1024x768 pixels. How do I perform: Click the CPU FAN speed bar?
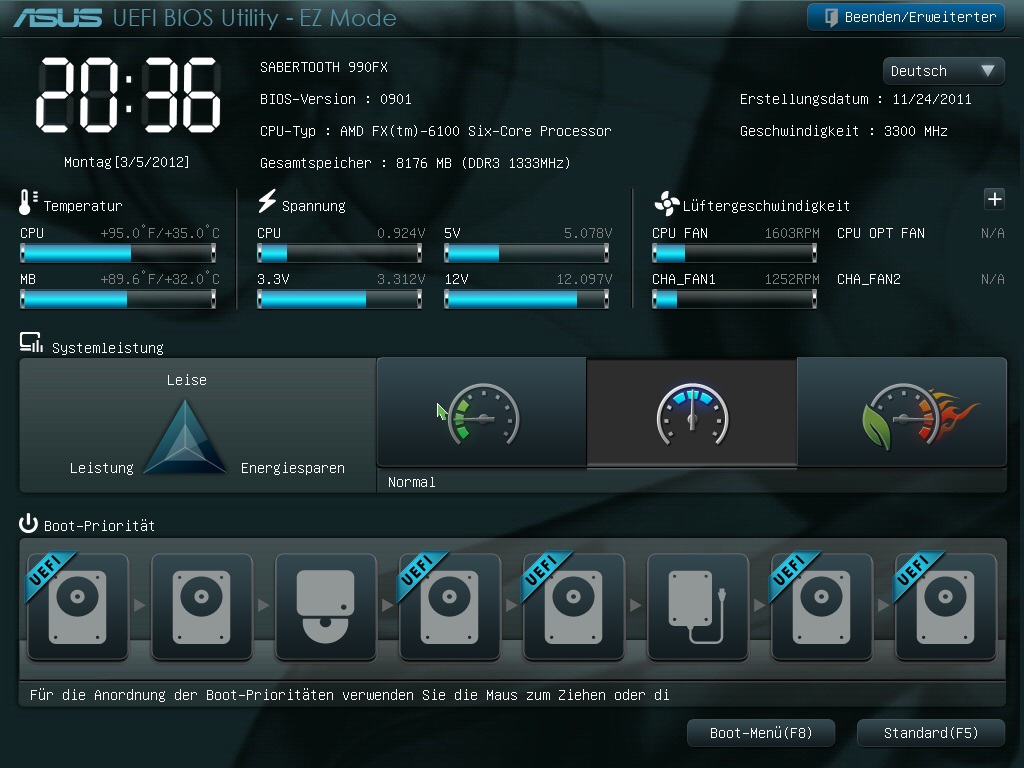(734, 253)
